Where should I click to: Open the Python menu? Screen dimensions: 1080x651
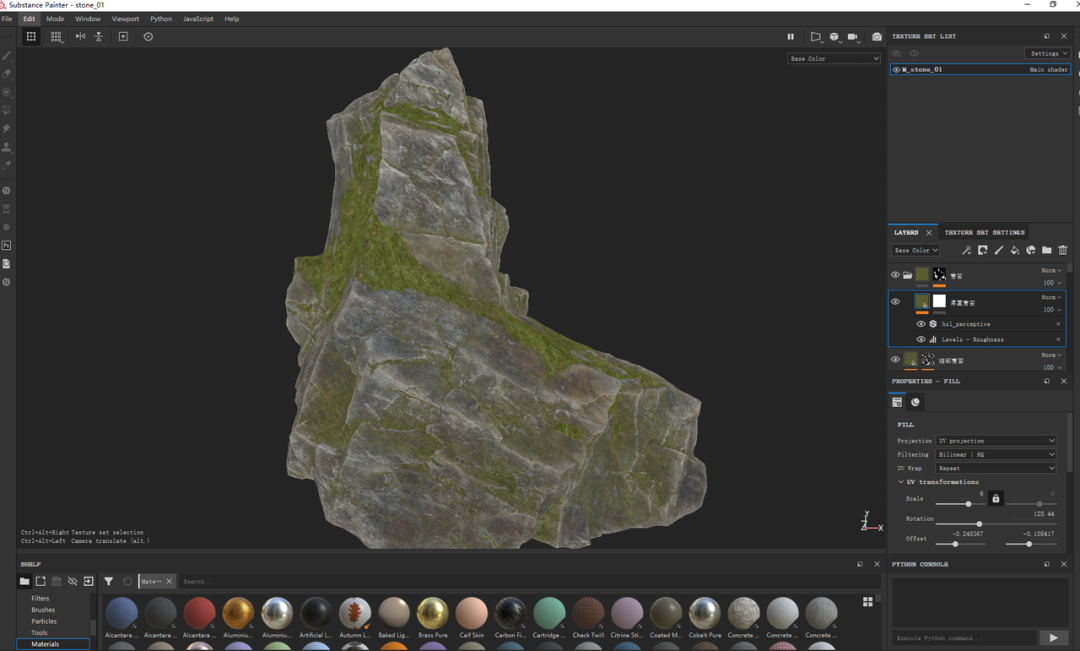[161, 19]
